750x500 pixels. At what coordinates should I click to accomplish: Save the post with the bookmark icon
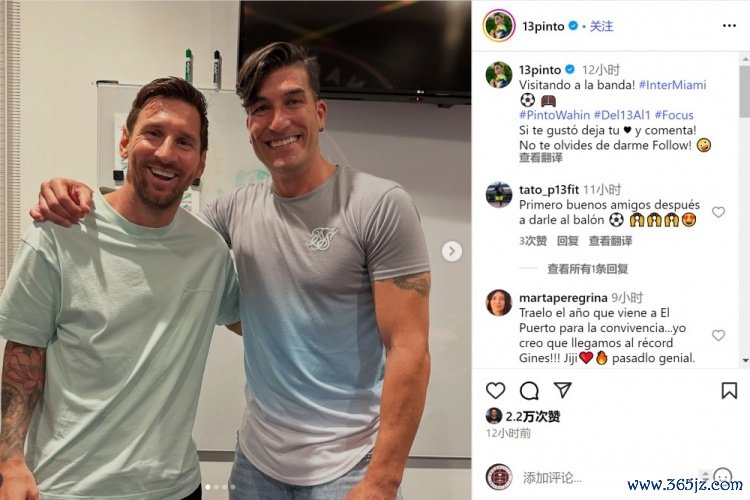(x=729, y=390)
